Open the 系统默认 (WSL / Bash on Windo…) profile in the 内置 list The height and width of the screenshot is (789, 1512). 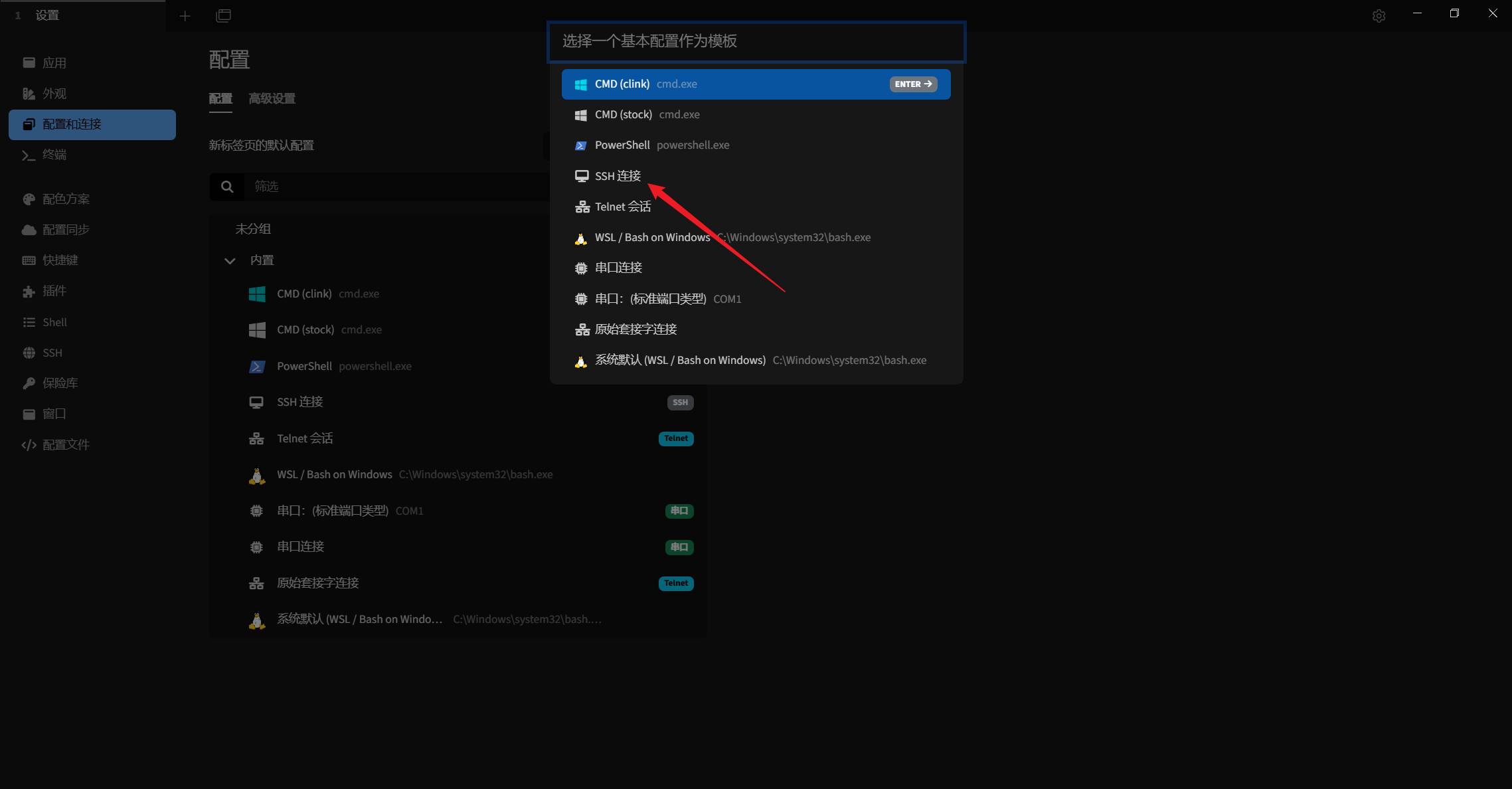(458, 620)
